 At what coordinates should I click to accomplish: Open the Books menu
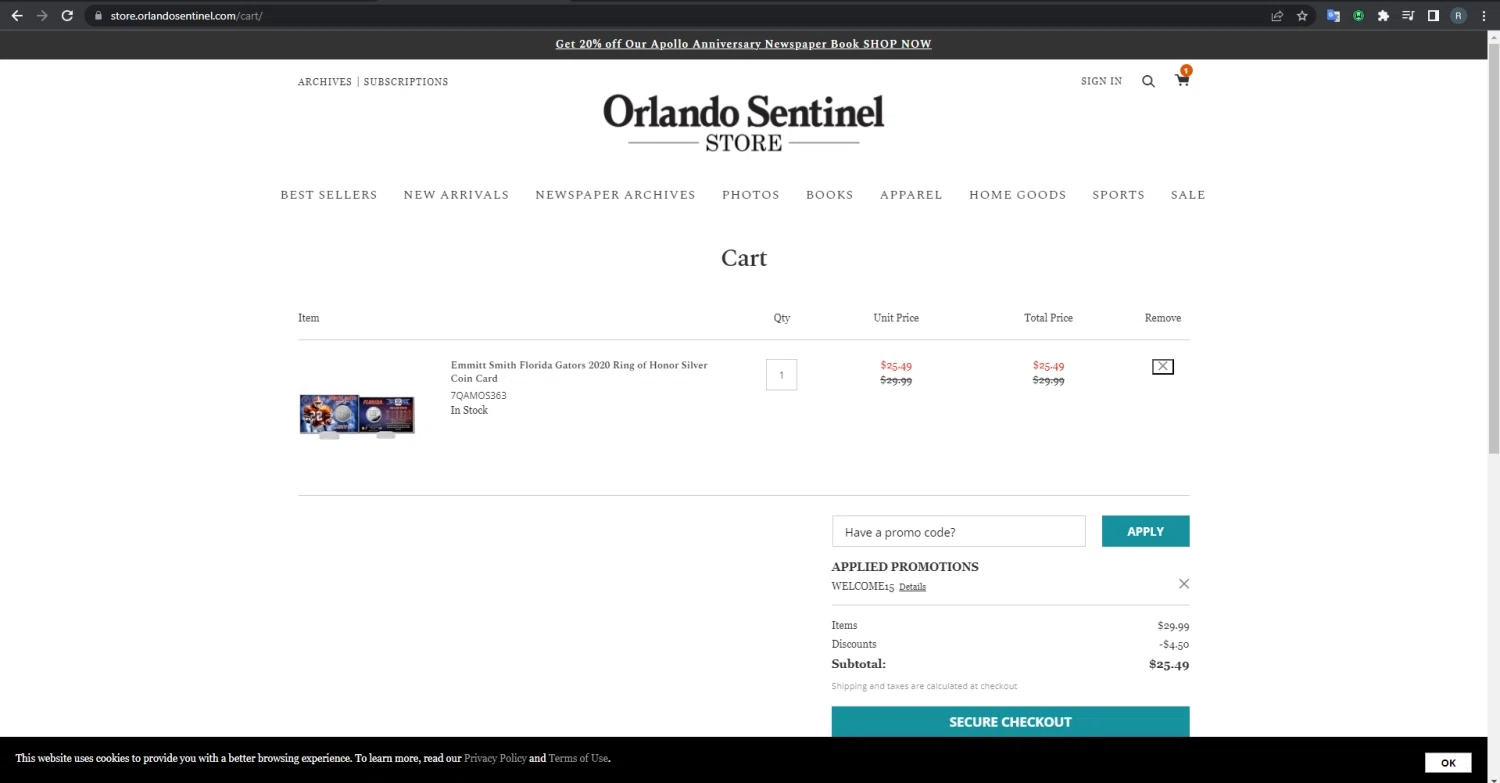coord(830,195)
